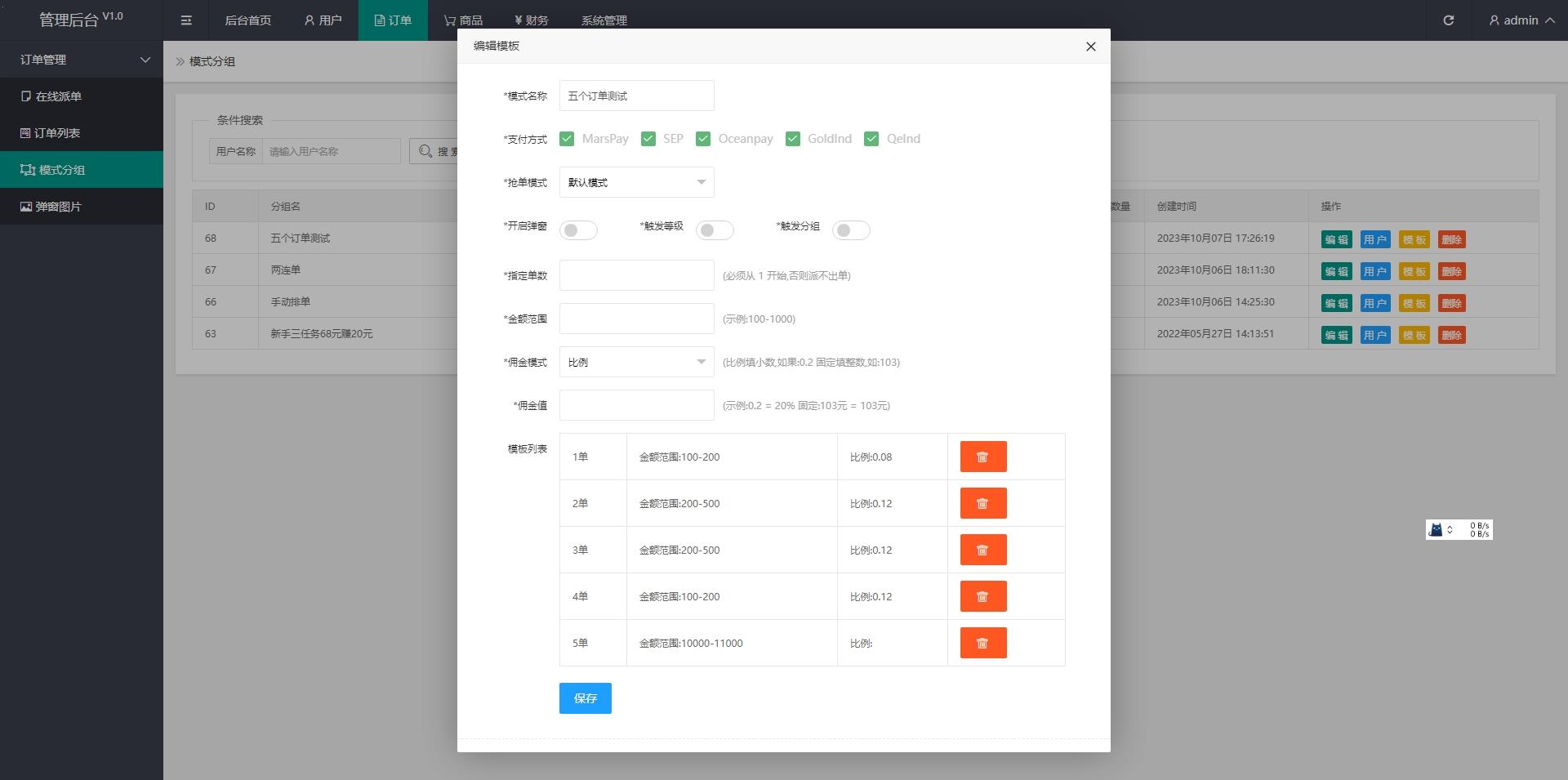Toggle the 开启弹窗 switch
The height and width of the screenshot is (780, 1568).
[x=578, y=230]
